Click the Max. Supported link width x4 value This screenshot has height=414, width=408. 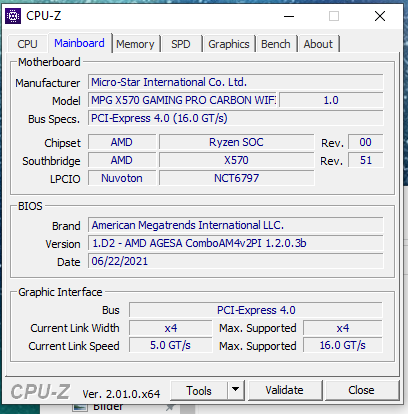(x=343, y=328)
